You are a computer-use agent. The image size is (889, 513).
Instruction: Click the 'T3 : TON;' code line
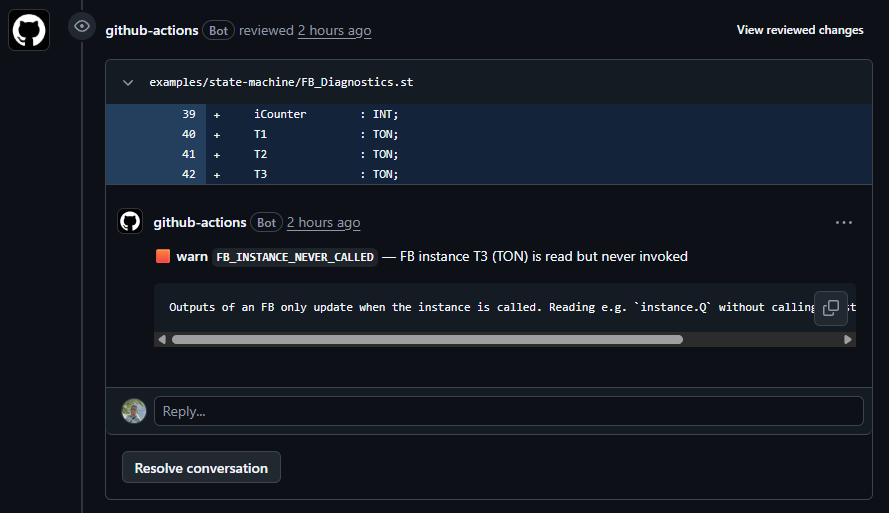[326, 175]
